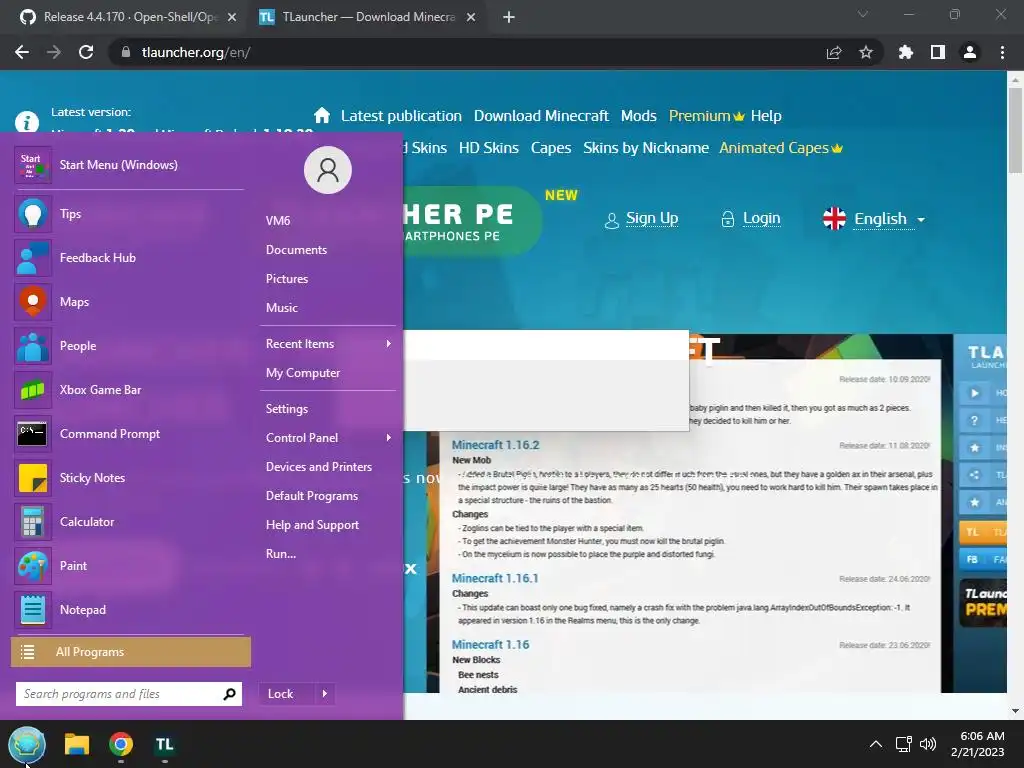Bookmark this page with the star icon

[x=866, y=52]
